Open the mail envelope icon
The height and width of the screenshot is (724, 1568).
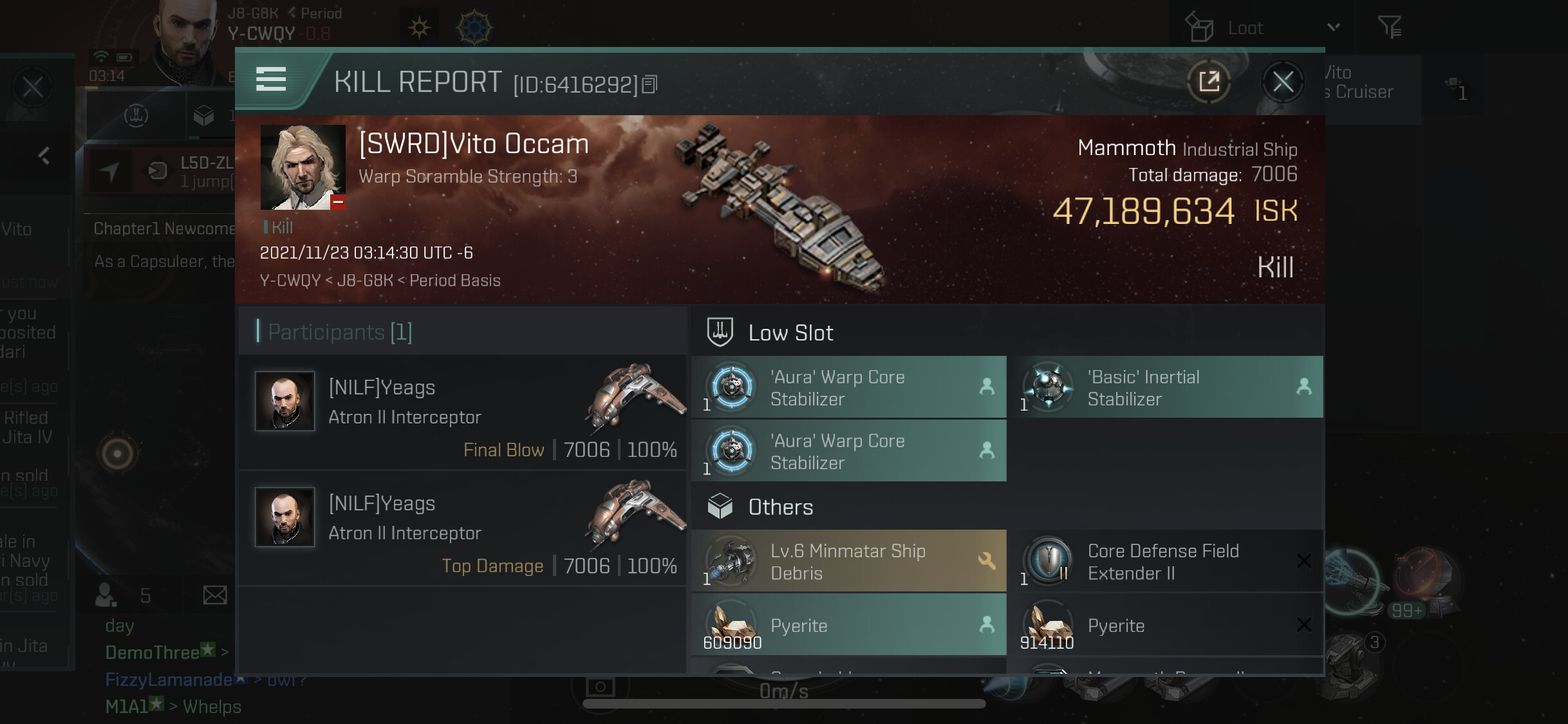pos(214,595)
